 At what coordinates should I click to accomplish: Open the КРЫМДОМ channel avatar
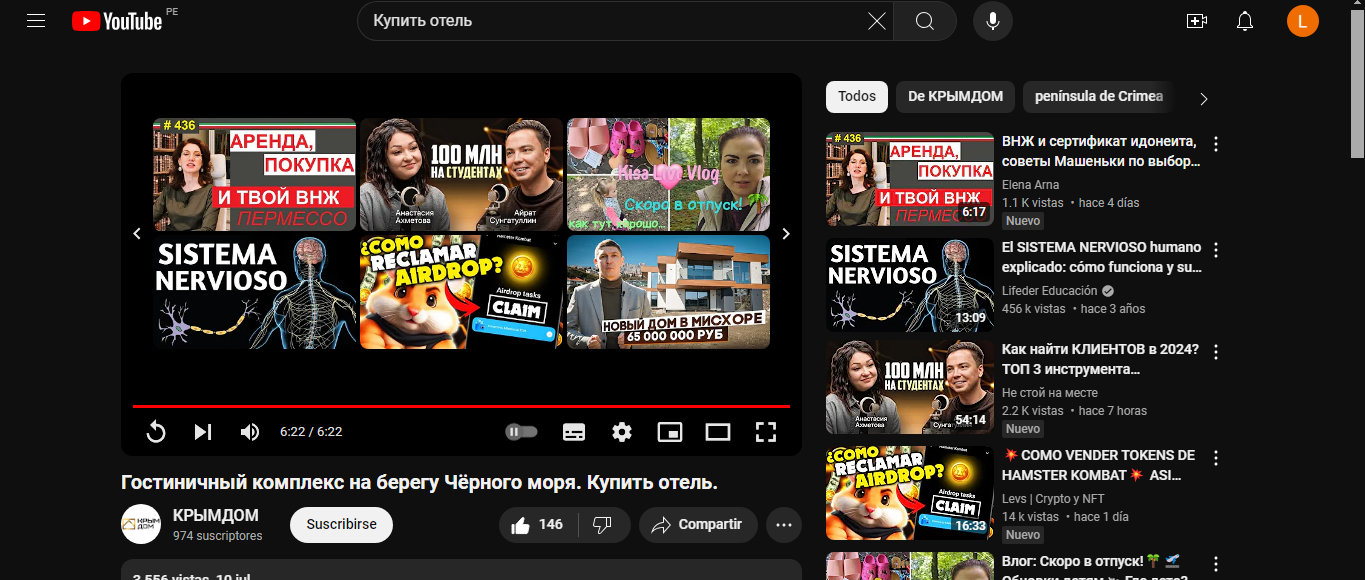pyautogui.click(x=141, y=524)
